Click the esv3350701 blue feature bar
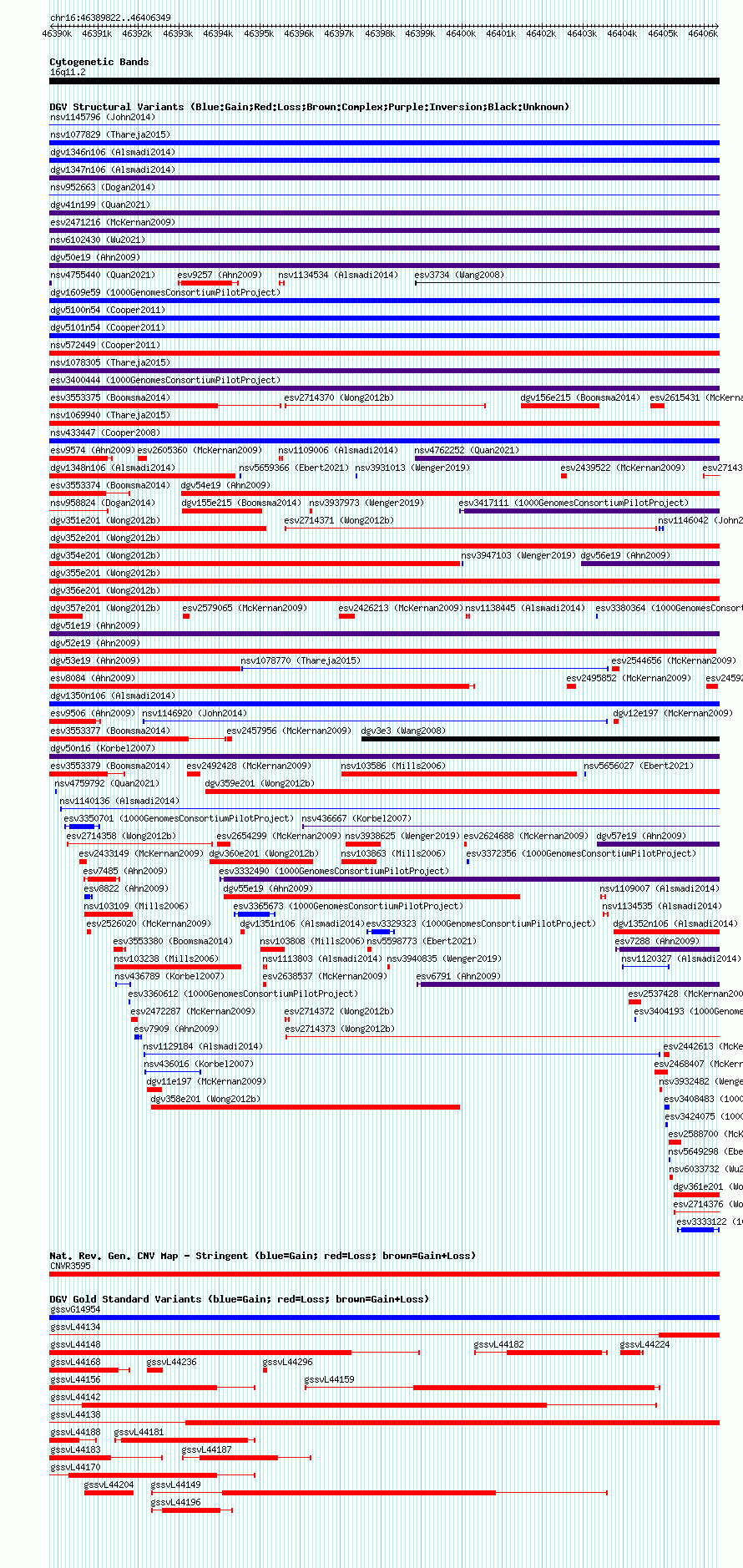The height and width of the screenshot is (1568, 743). click(82, 827)
